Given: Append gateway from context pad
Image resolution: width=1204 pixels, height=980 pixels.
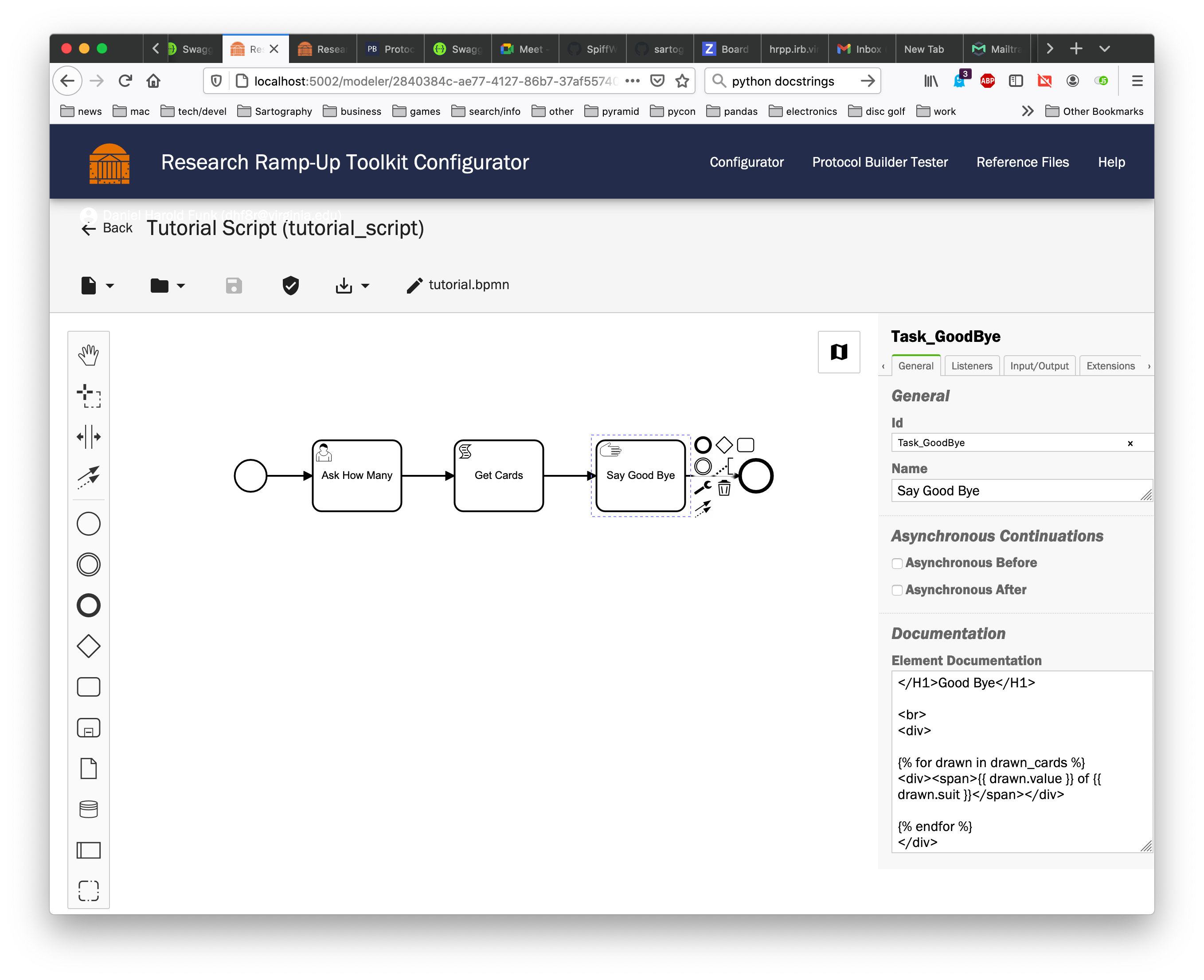Looking at the screenshot, I should [x=724, y=445].
